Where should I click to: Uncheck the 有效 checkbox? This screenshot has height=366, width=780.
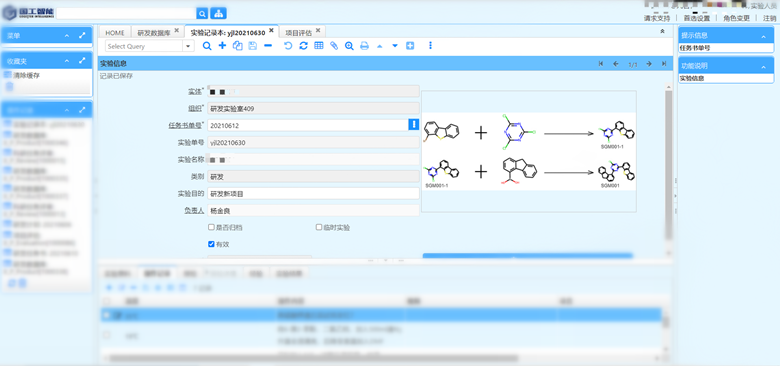(211, 244)
